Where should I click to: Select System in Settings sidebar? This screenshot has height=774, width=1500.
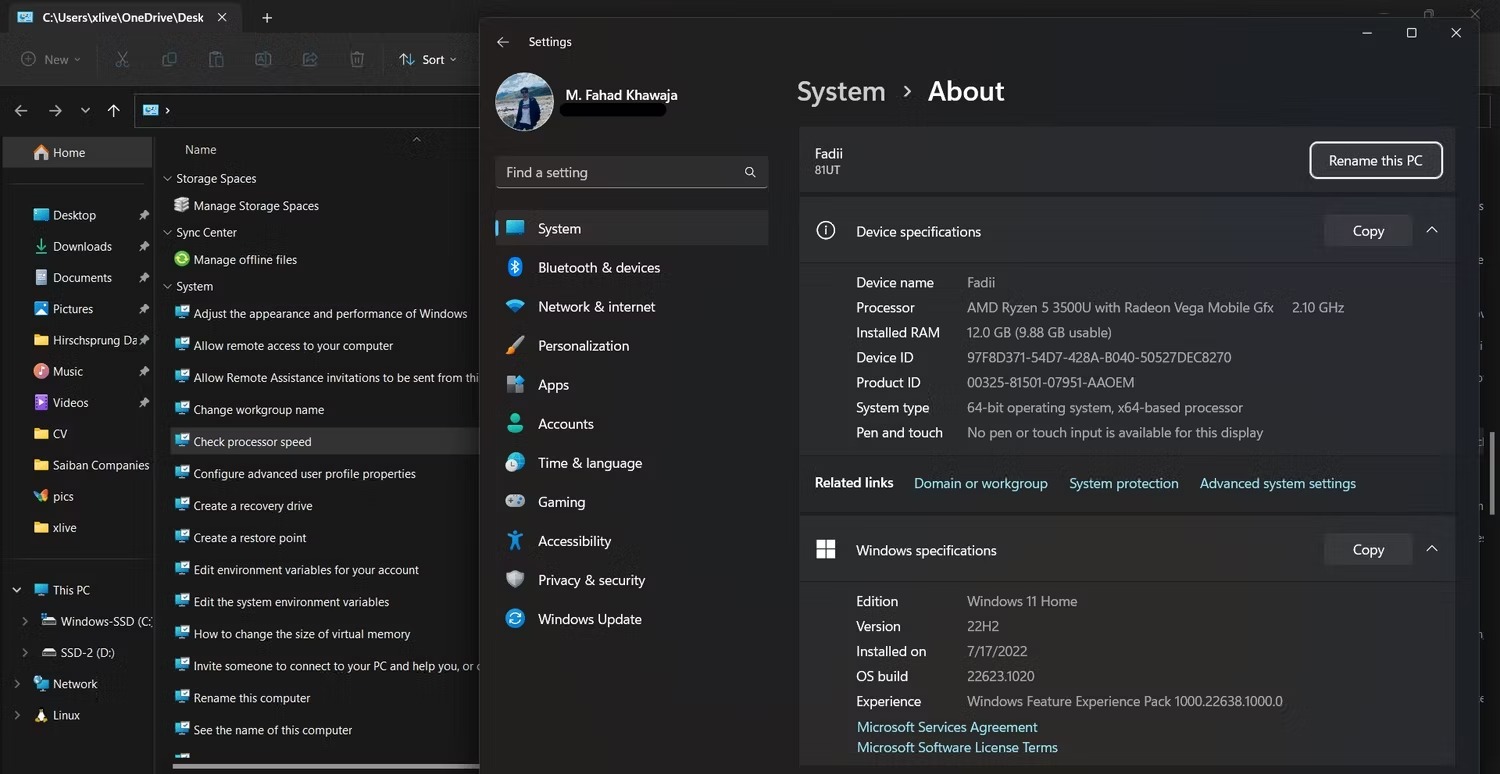(x=632, y=228)
